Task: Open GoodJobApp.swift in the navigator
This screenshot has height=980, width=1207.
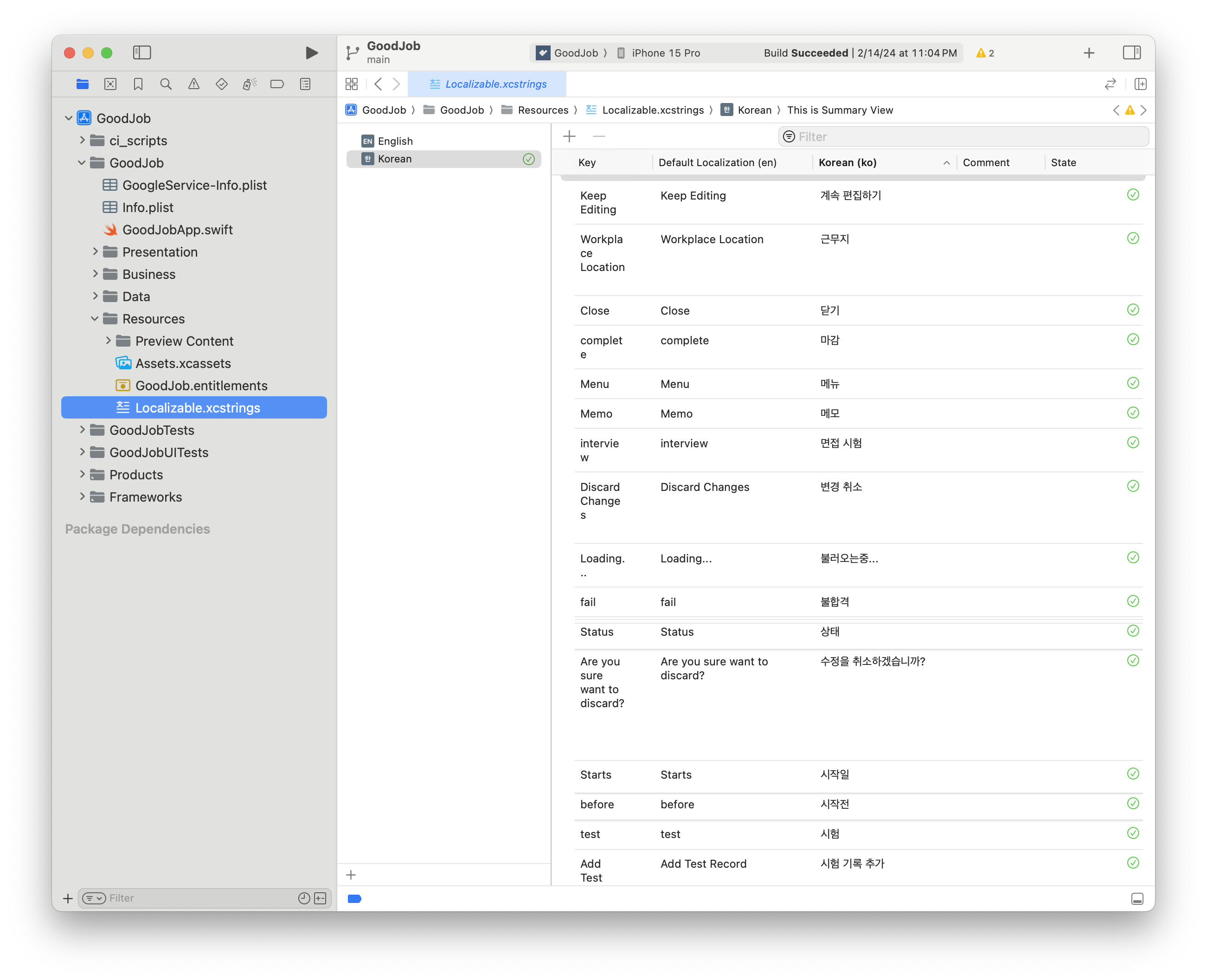Action: coord(177,230)
